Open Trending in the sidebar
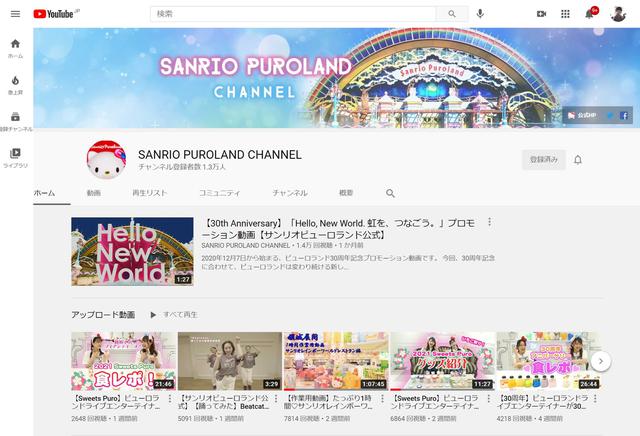 point(15,85)
